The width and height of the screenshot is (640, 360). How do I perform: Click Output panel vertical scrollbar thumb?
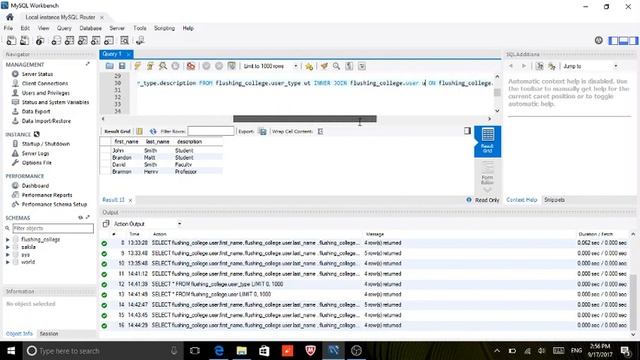633,302
